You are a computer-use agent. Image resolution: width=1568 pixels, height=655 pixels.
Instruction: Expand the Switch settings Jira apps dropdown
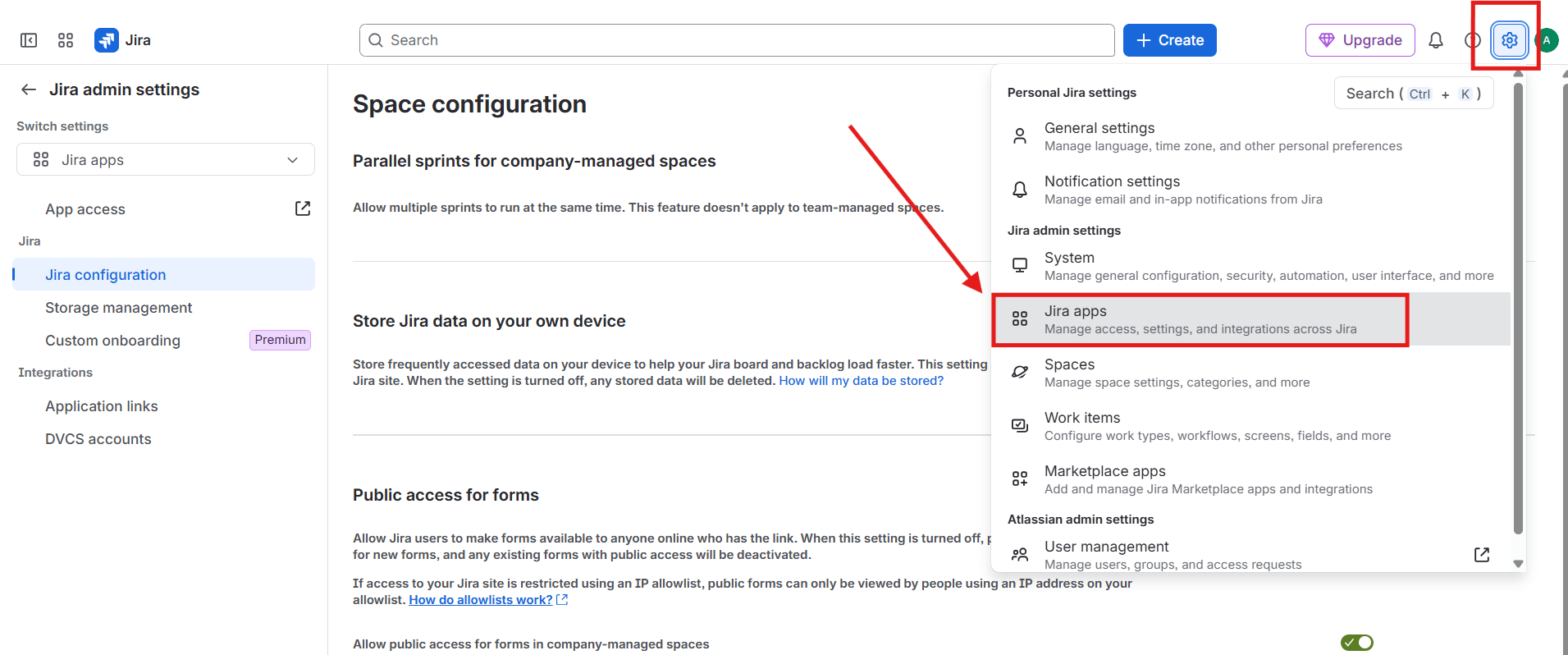(166, 159)
